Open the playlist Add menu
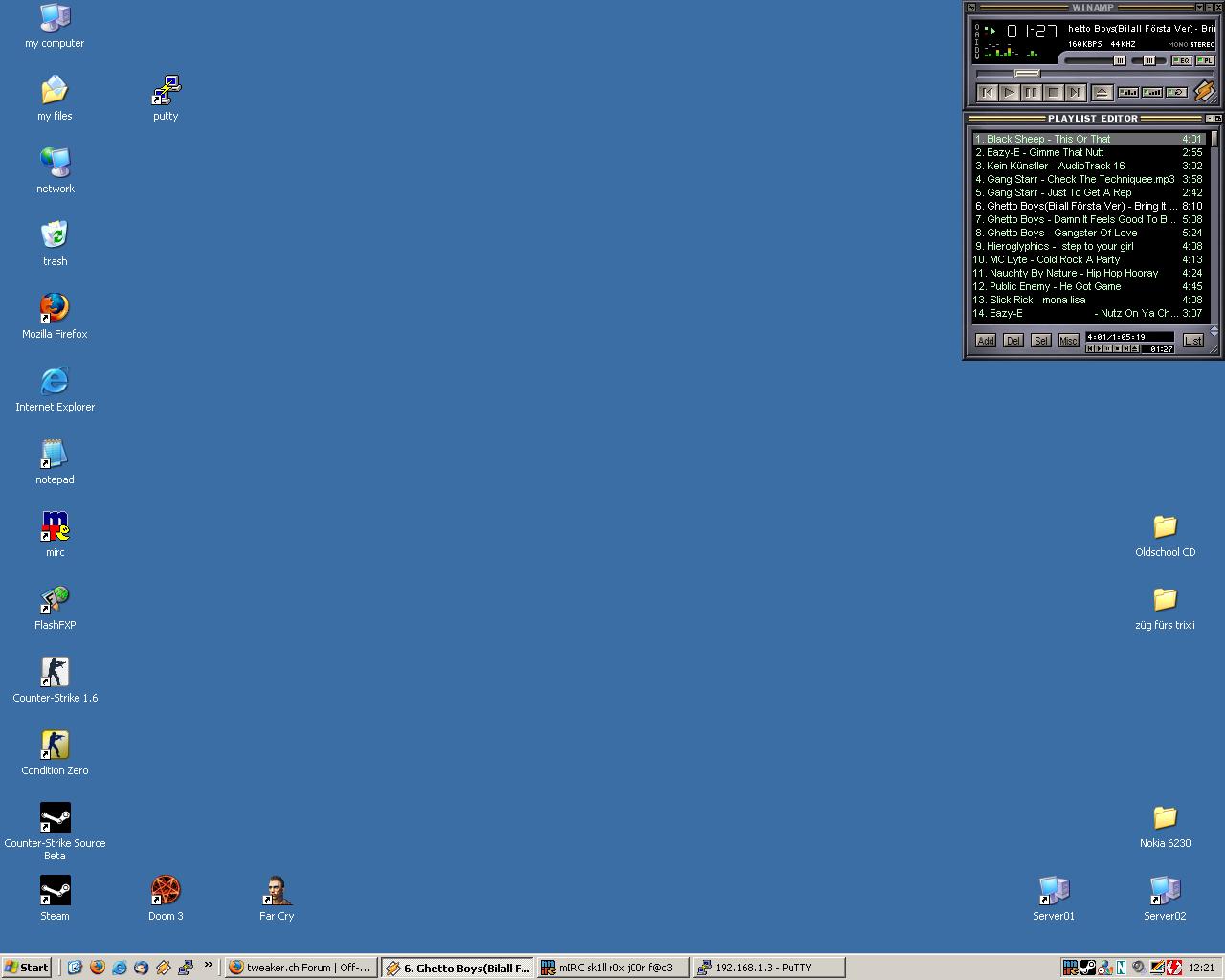The height and width of the screenshot is (980, 1225). (985, 341)
